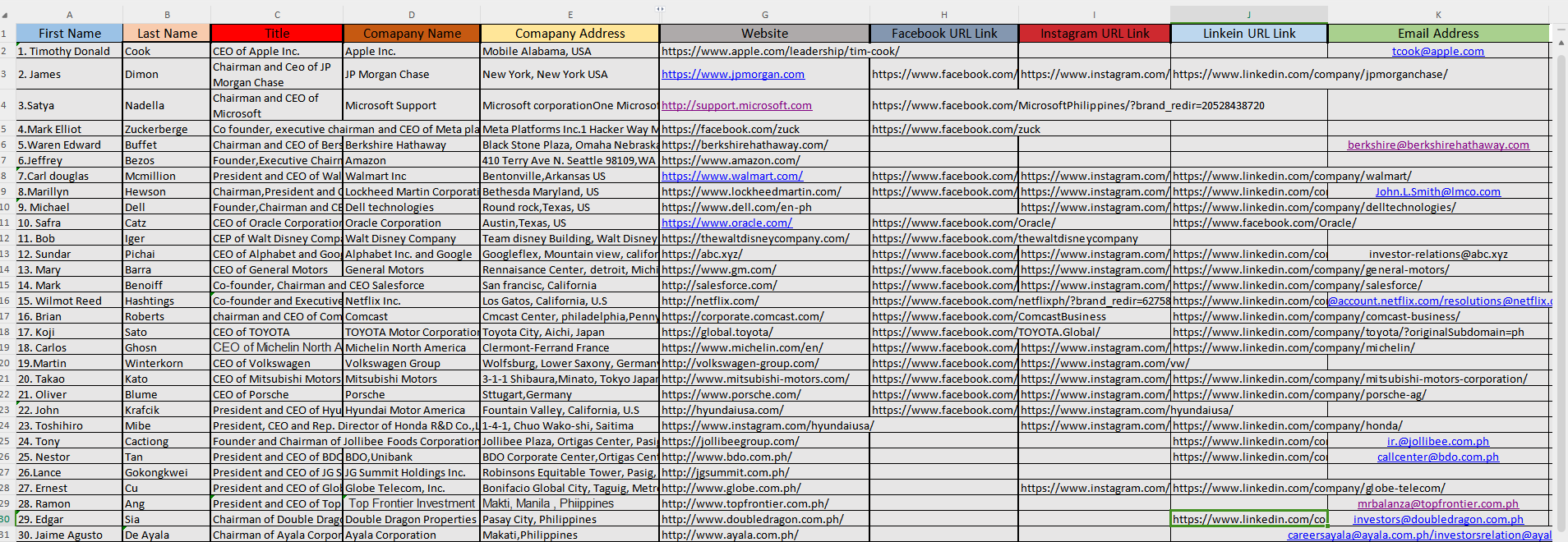
Task: Open the investors@doubledragon.com.ph email link
Action: tap(1438, 519)
